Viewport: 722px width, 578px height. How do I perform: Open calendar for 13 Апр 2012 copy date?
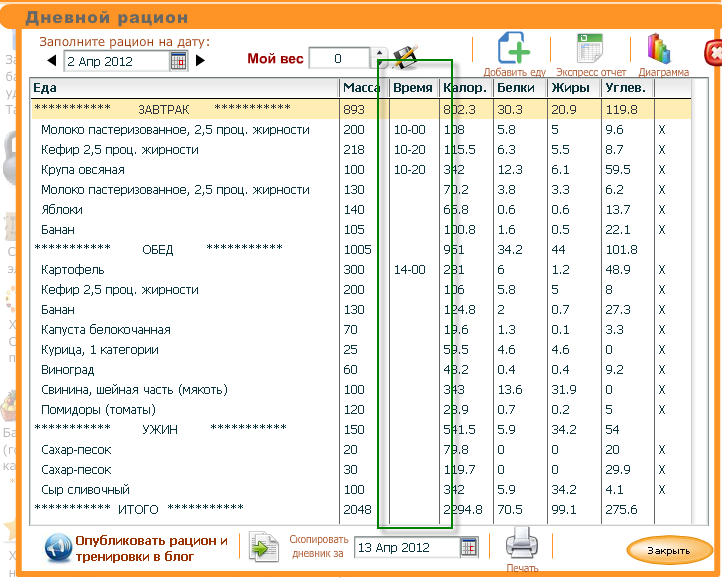click(469, 548)
